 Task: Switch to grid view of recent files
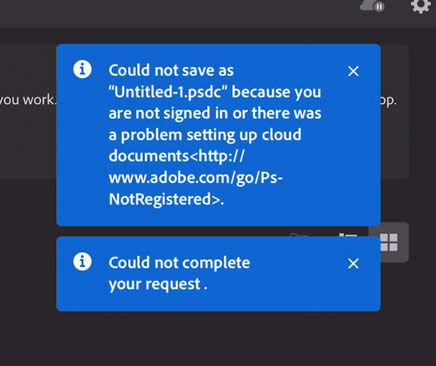click(389, 242)
